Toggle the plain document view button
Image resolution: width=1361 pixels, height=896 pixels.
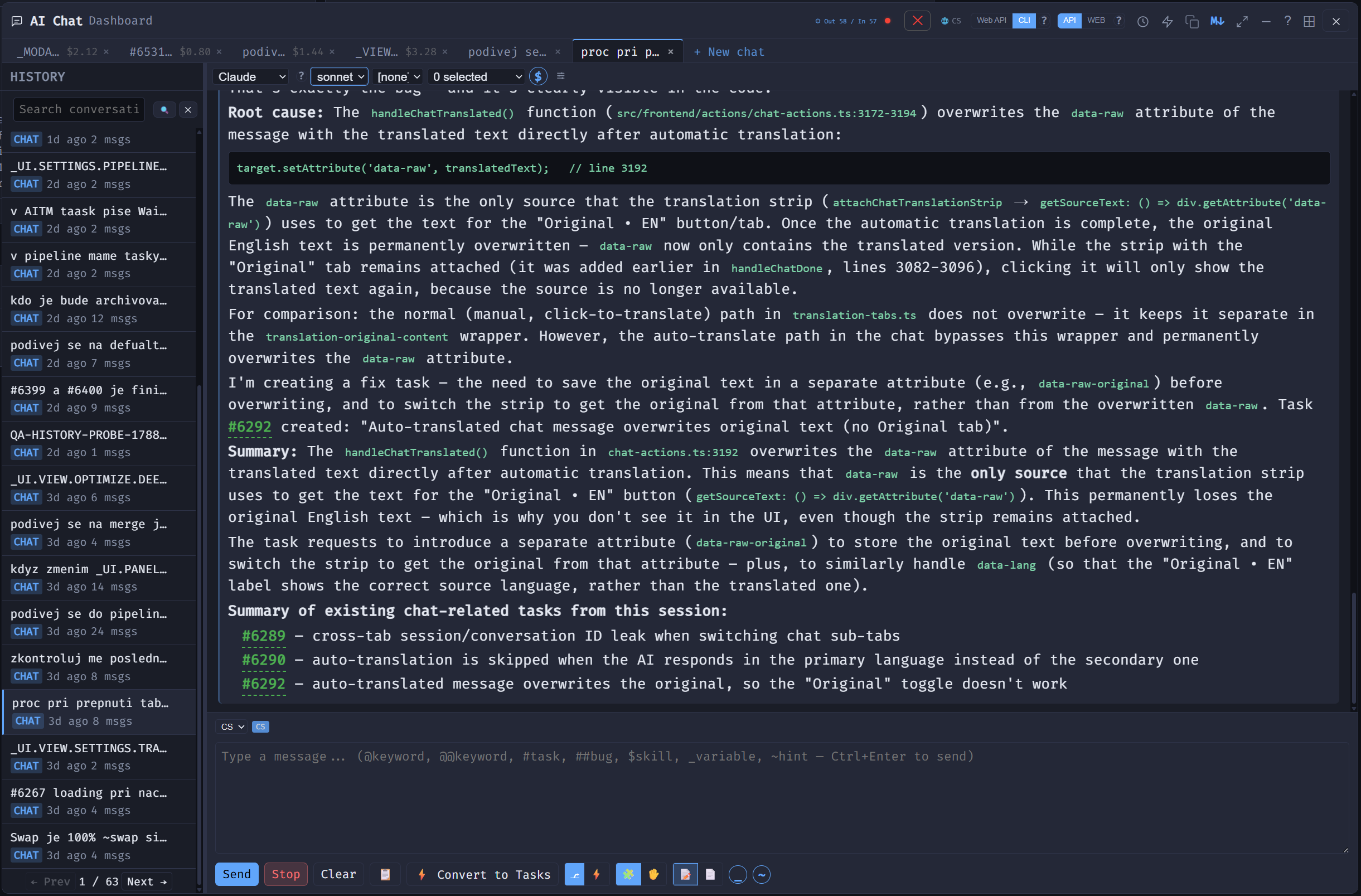tap(710, 874)
